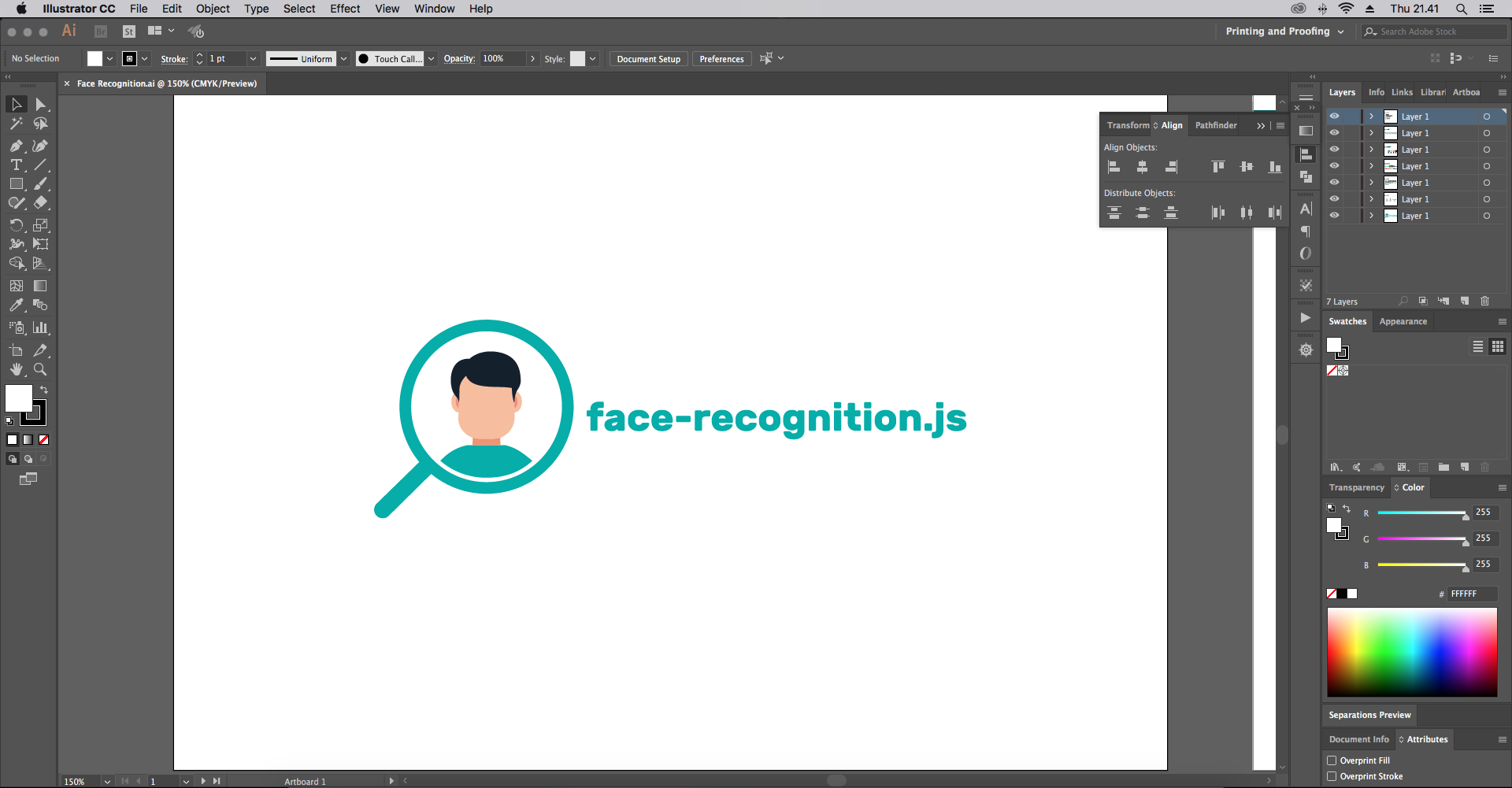Choose the Magic Wand tool
The width and height of the screenshot is (1512, 788).
16,124
